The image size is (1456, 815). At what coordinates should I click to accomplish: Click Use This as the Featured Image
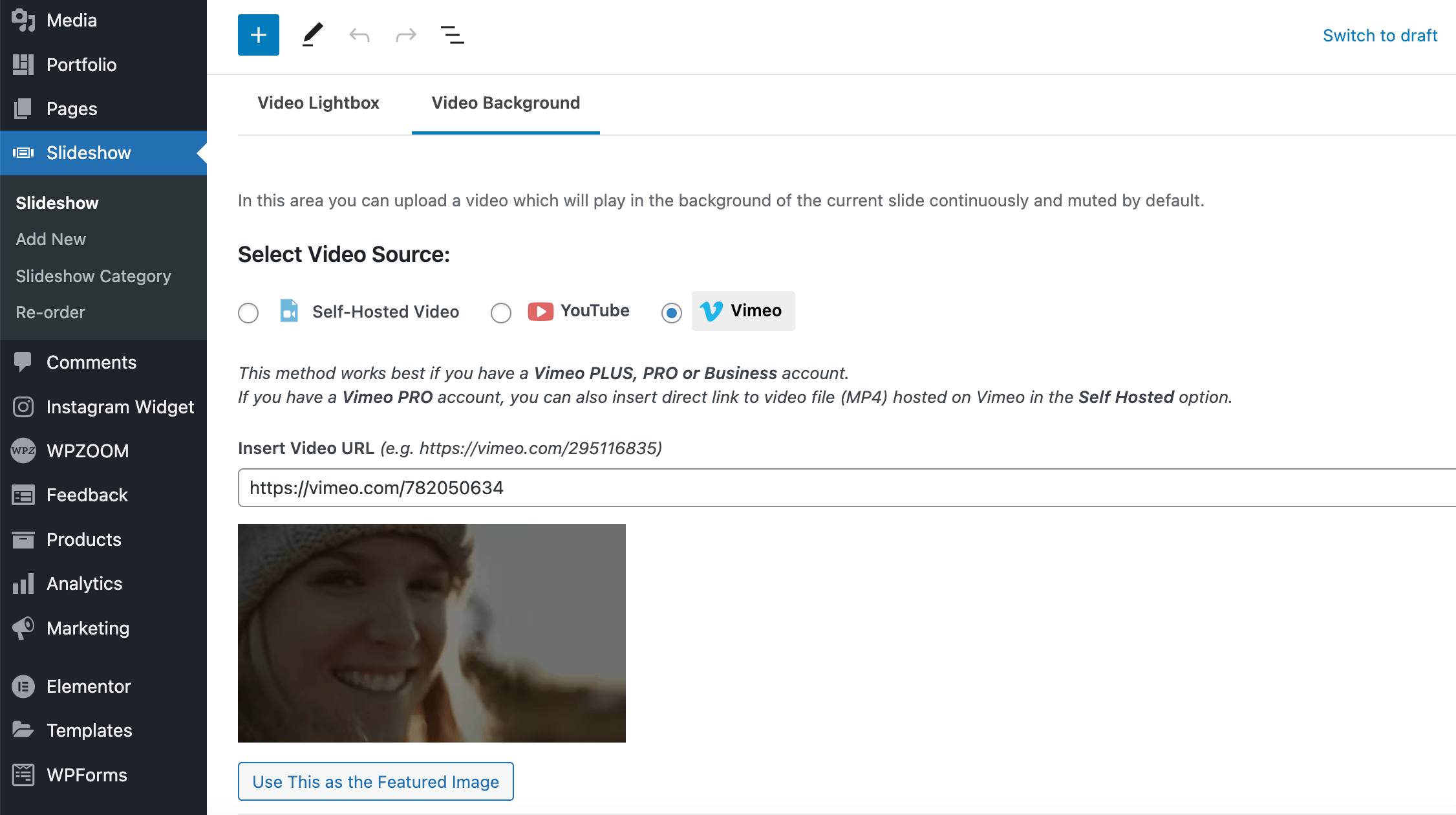[x=375, y=782]
